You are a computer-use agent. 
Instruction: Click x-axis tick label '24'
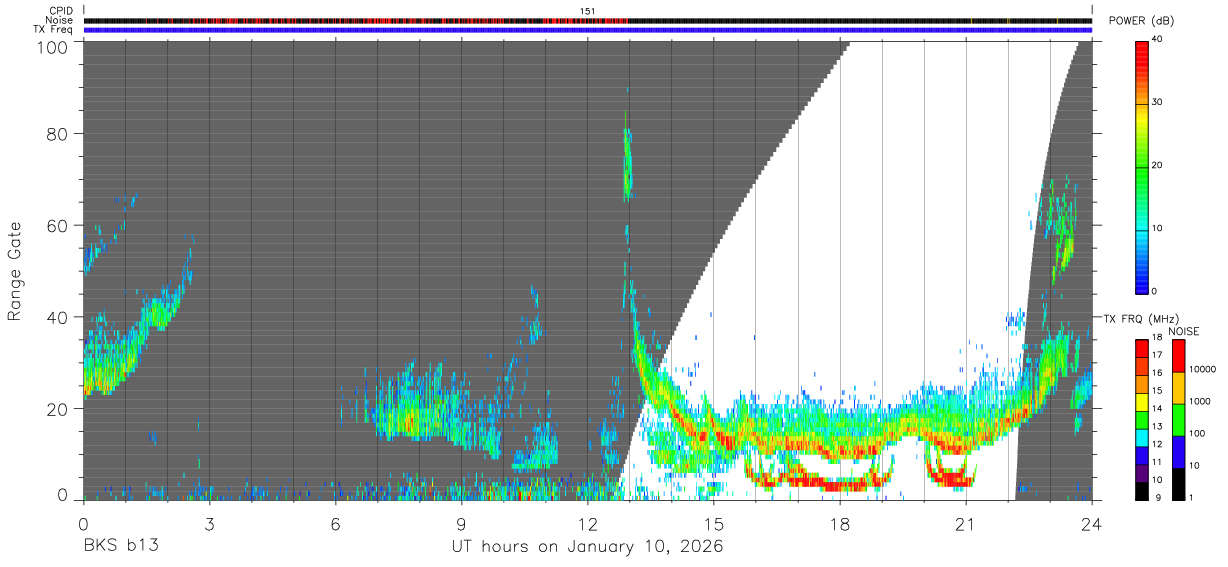pos(1091,523)
